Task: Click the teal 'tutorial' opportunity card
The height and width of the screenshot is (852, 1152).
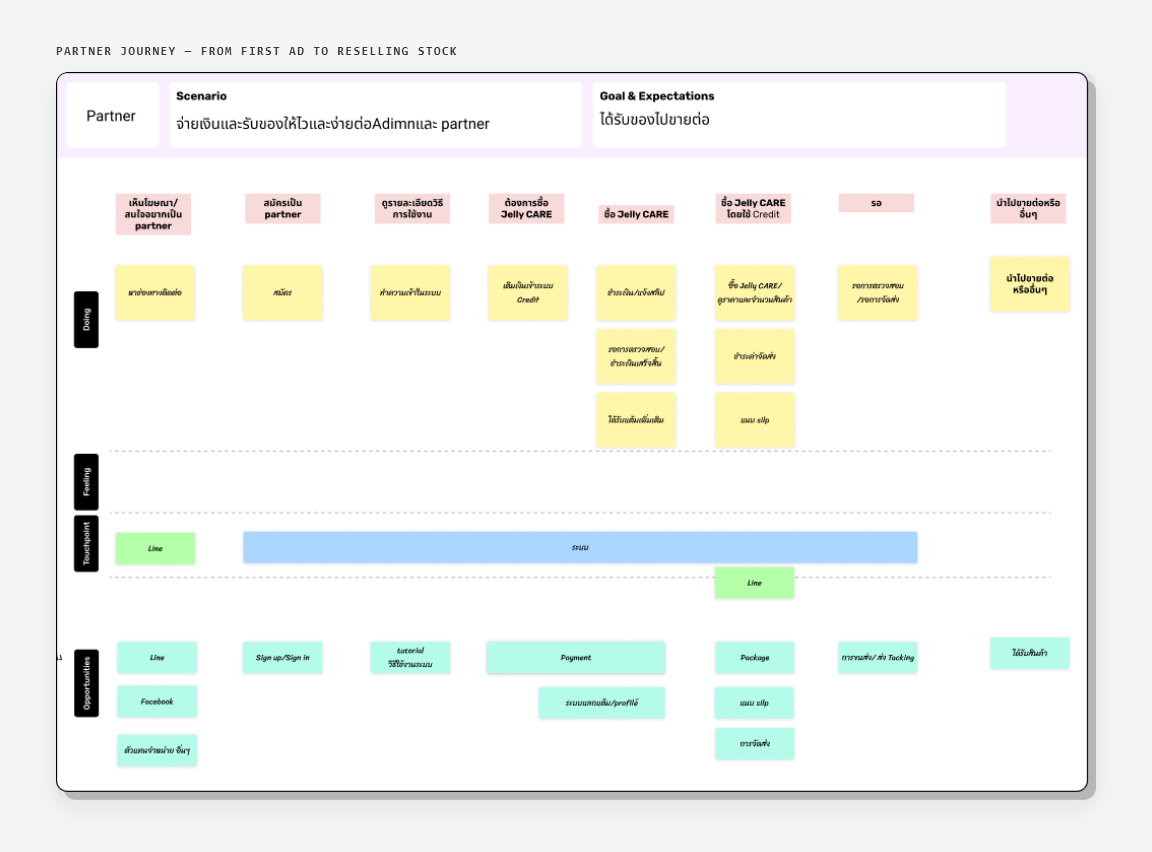Action: 411,657
